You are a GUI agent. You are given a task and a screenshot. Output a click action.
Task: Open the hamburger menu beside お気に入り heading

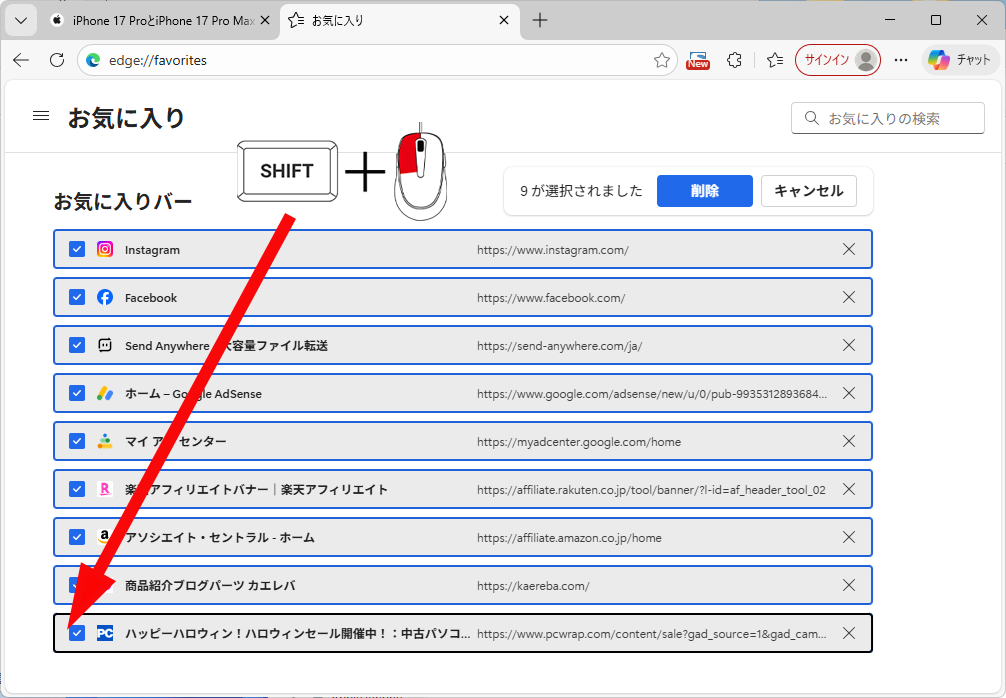point(41,116)
